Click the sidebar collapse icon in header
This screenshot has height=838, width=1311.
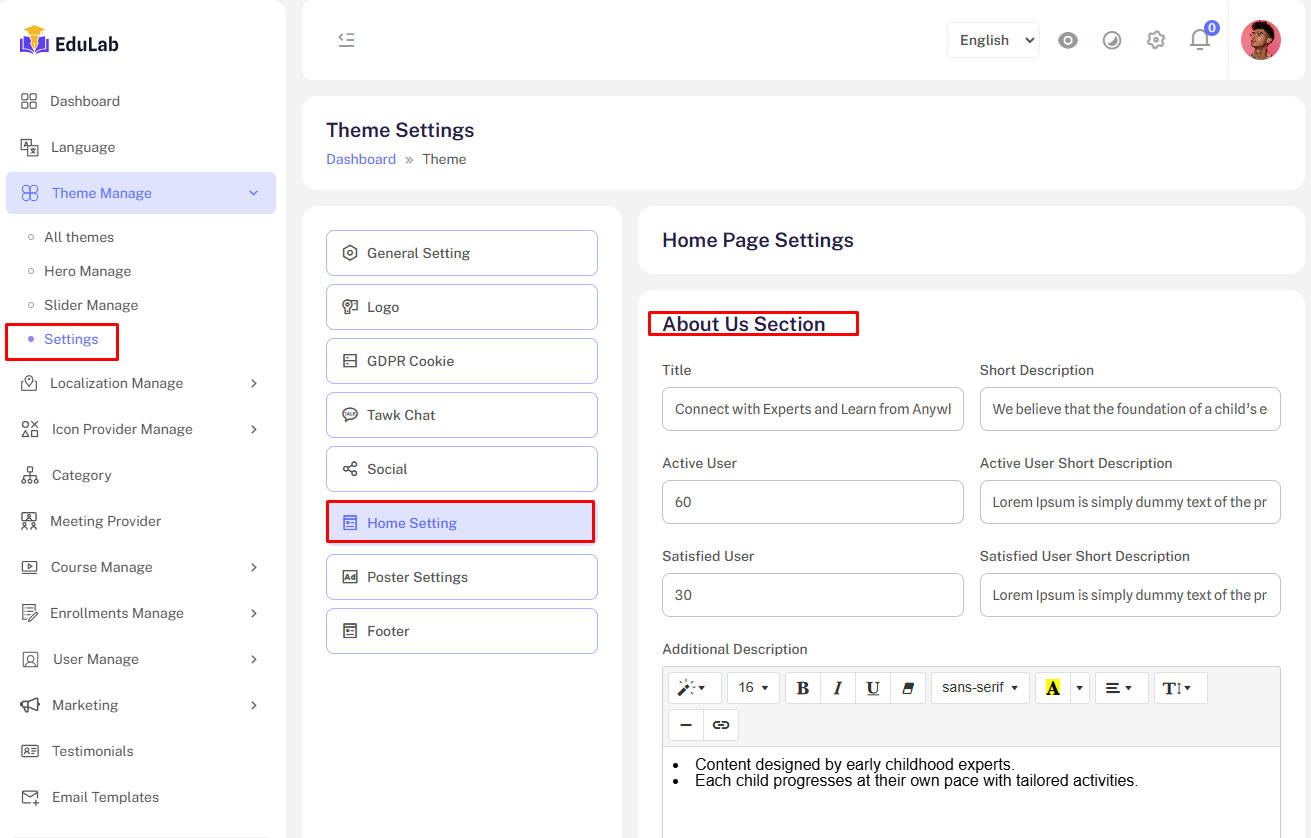pyautogui.click(x=346, y=40)
